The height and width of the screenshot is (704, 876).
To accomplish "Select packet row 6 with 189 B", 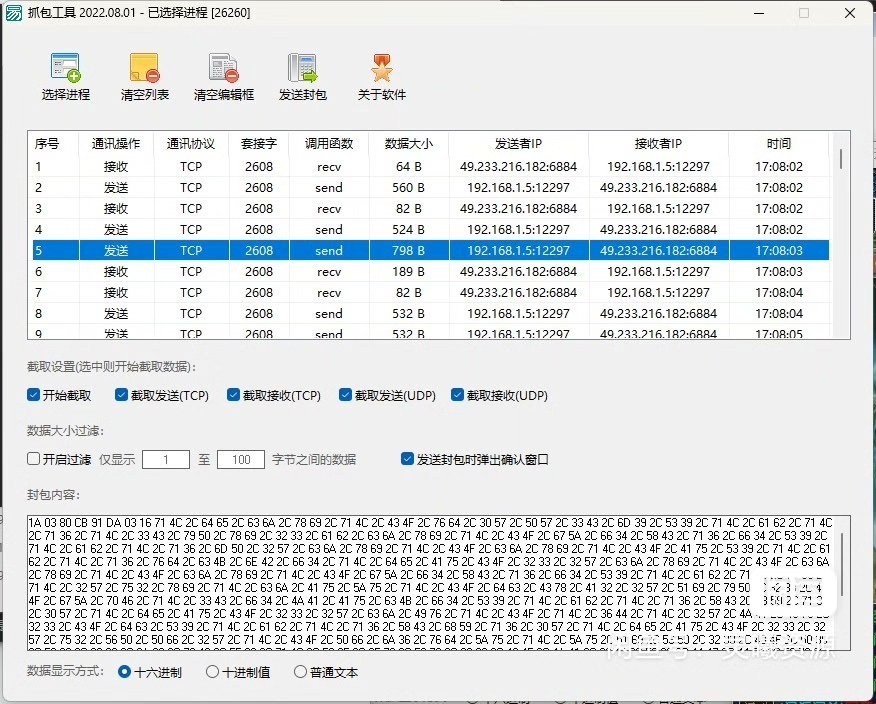I will (430, 272).
